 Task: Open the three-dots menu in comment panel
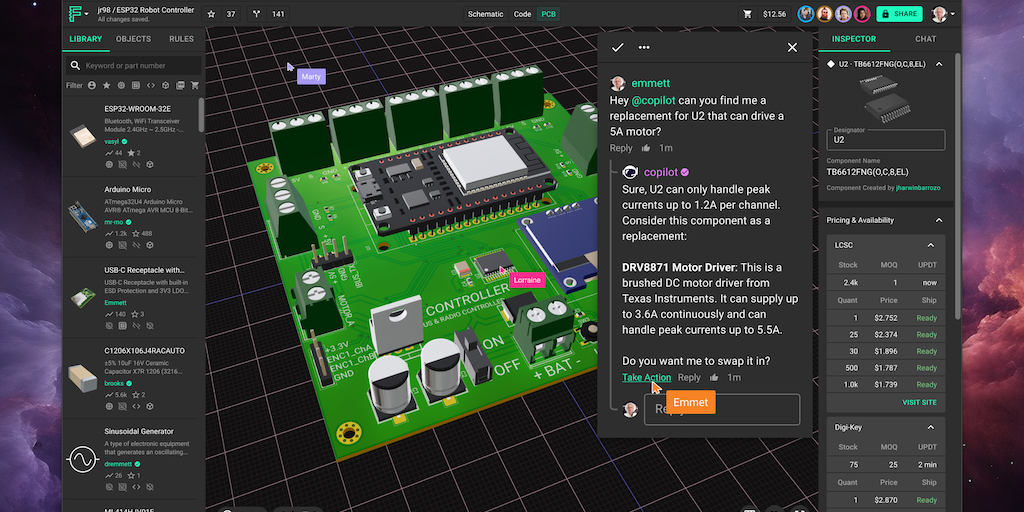point(644,47)
